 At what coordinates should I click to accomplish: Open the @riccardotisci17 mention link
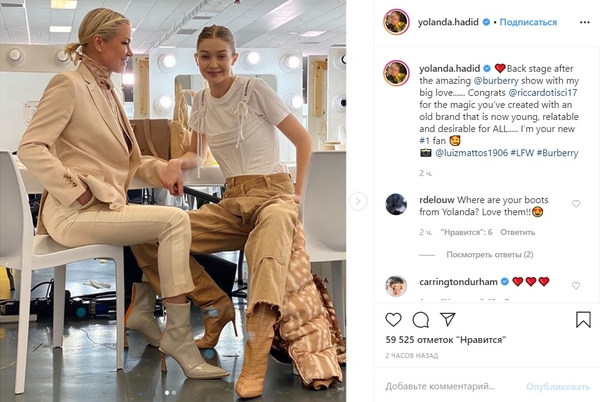[x=543, y=93]
